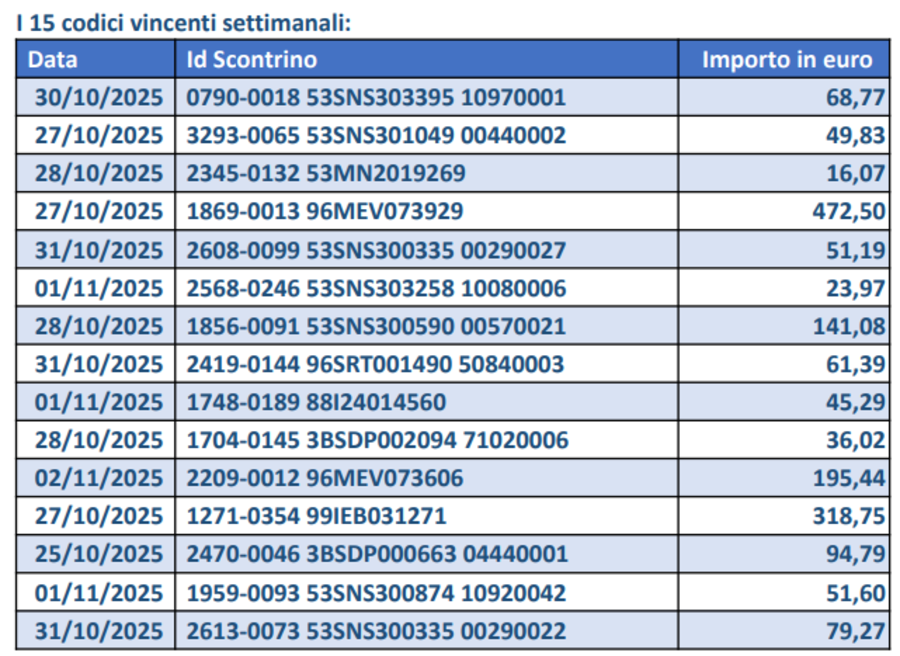Image resolution: width=900 pixels, height=656 pixels.
Task: Select receipt ID 3293-0065 53SNS301049 00440002
Action: point(376,135)
